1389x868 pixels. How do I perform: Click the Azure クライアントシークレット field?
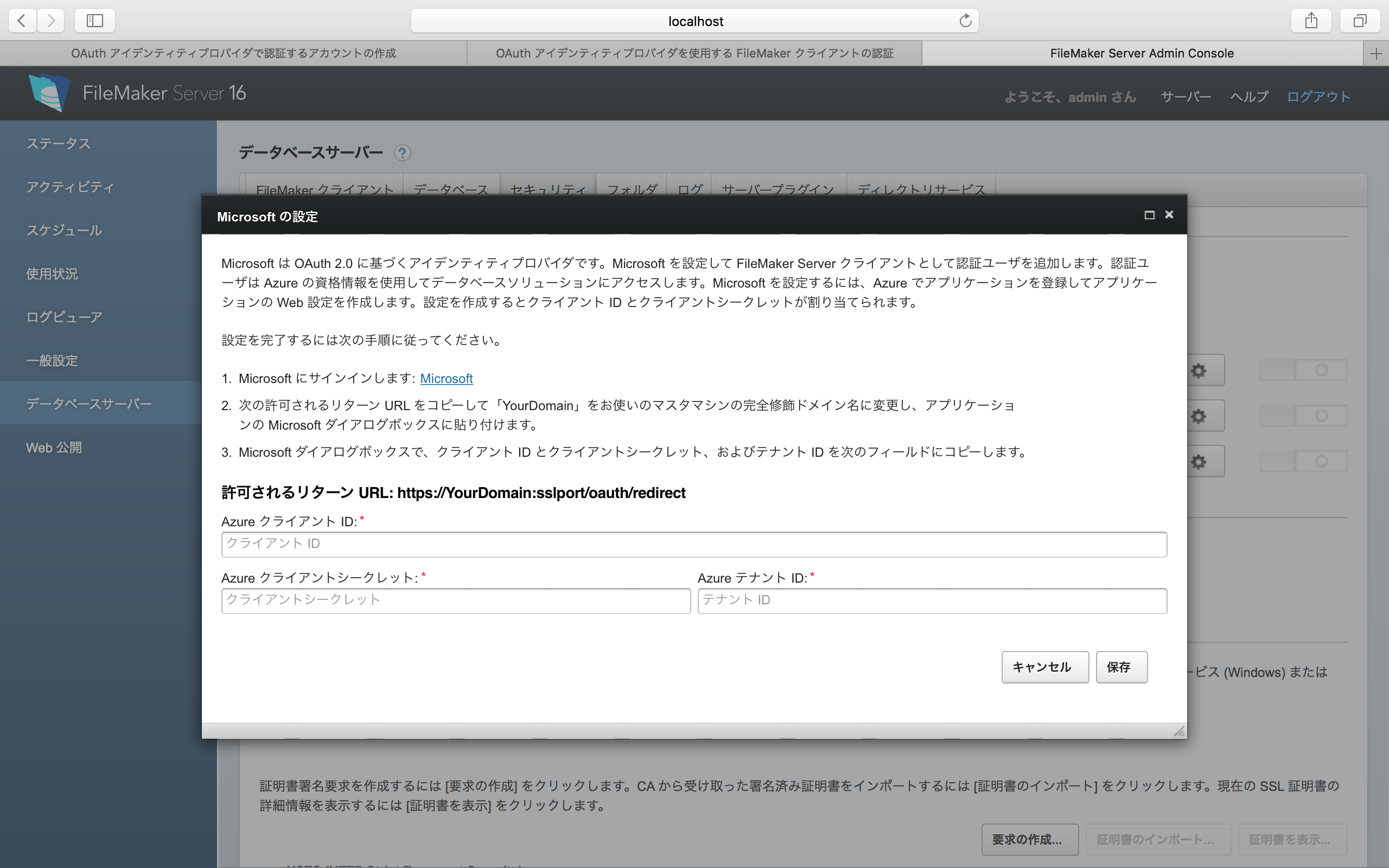tap(456, 601)
